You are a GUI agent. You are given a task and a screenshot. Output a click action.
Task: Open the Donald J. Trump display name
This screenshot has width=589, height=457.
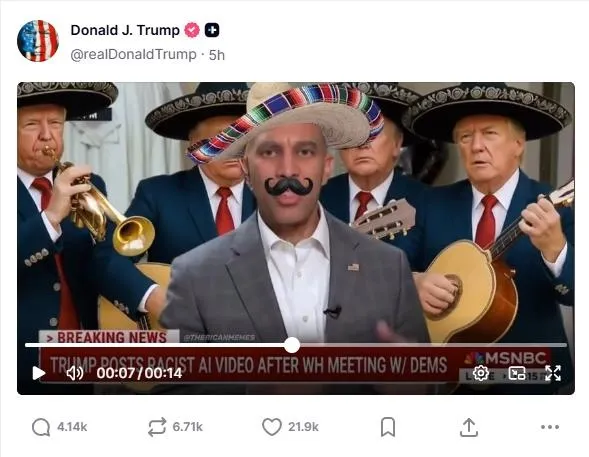(x=125, y=30)
